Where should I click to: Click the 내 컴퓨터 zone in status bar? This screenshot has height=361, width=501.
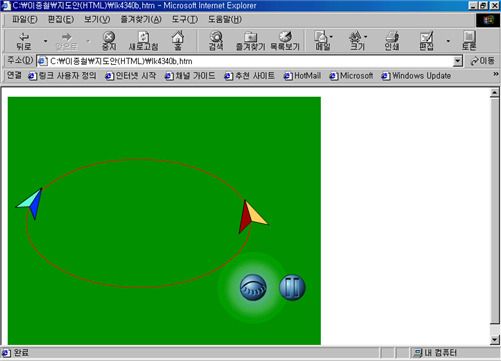click(x=435, y=353)
